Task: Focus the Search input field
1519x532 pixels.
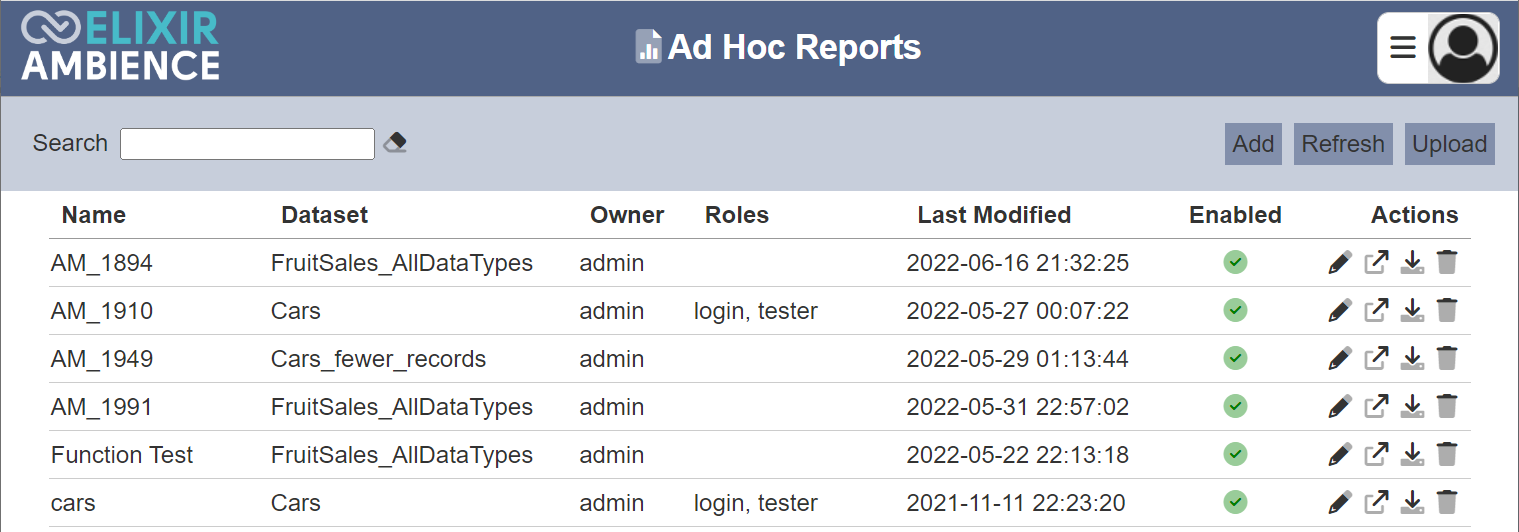Action: tap(247, 144)
